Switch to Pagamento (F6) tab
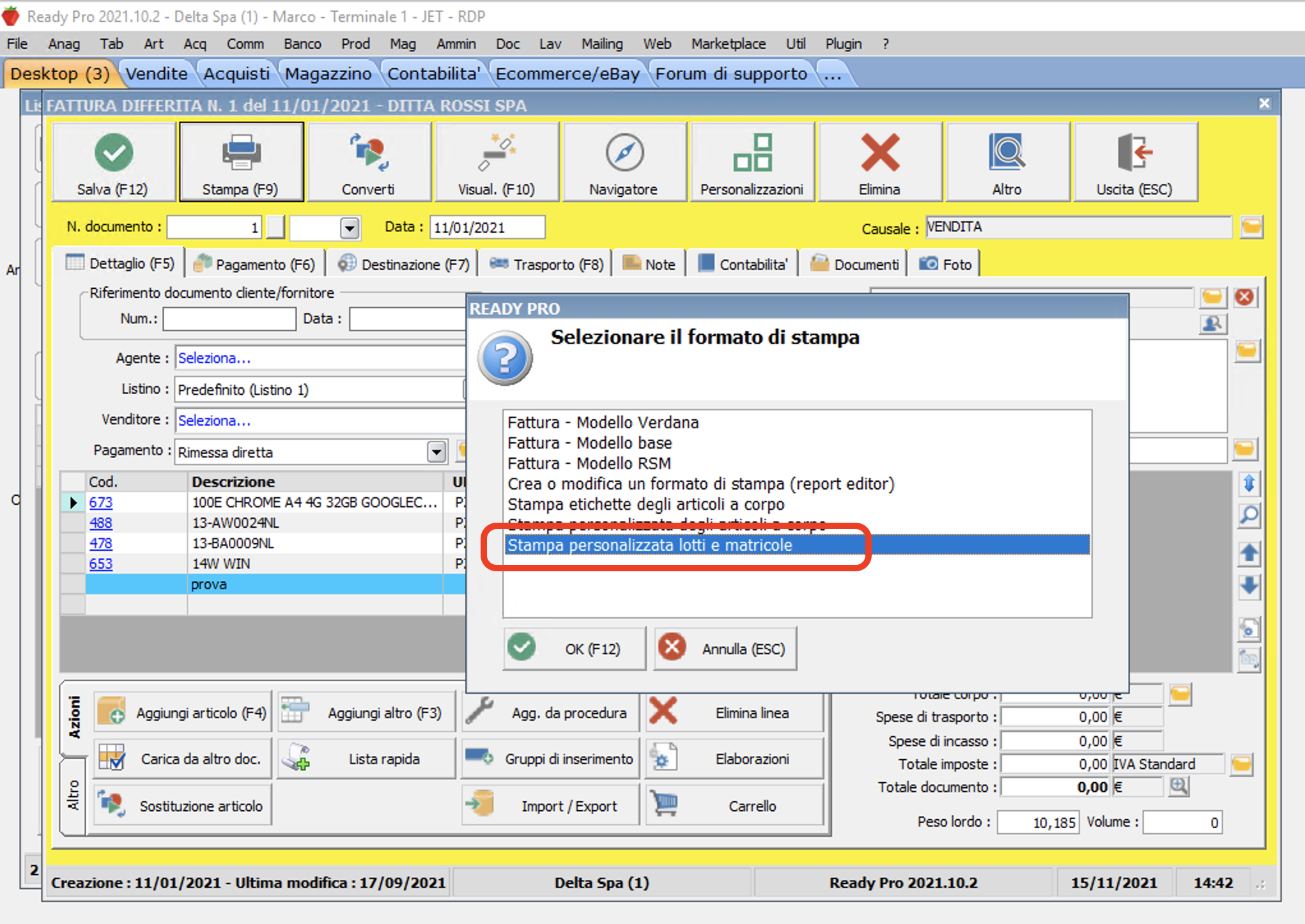This screenshot has width=1305, height=924. 255,264
